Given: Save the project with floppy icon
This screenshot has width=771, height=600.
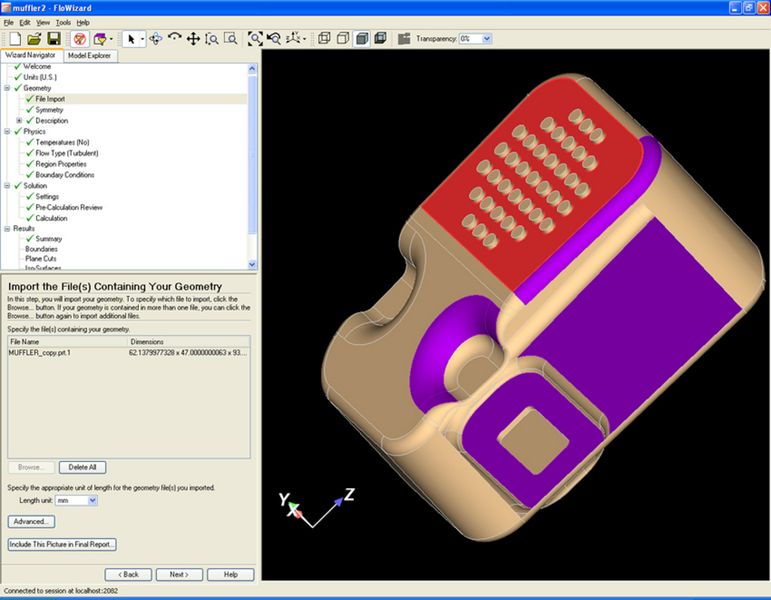Looking at the screenshot, I should click(x=53, y=39).
